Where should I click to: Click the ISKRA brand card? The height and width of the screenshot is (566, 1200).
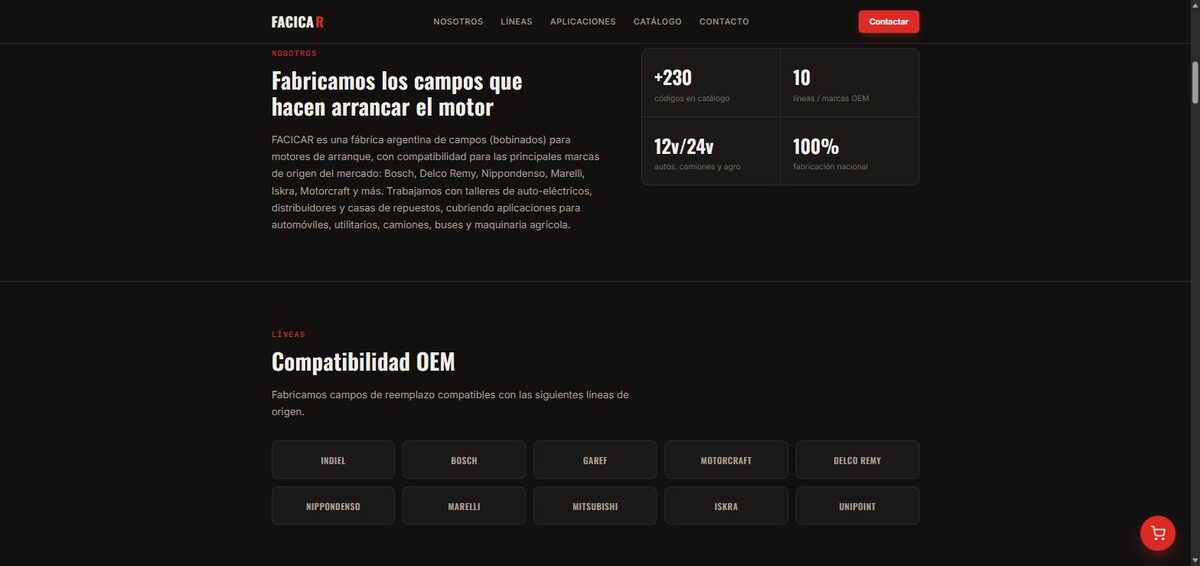click(726, 506)
